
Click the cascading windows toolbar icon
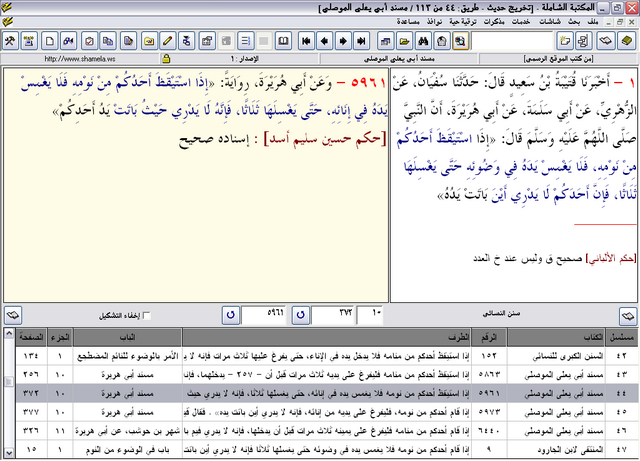[385, 41]
